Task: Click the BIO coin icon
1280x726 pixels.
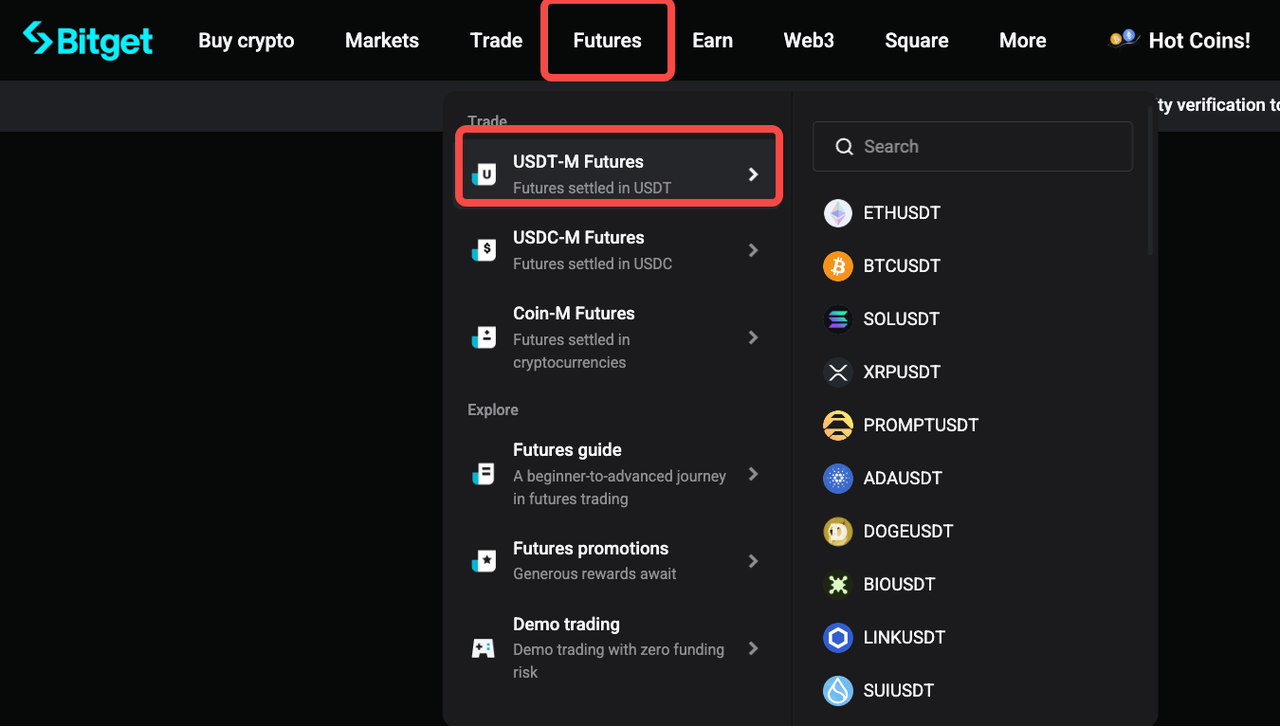Action: [838, 584]
